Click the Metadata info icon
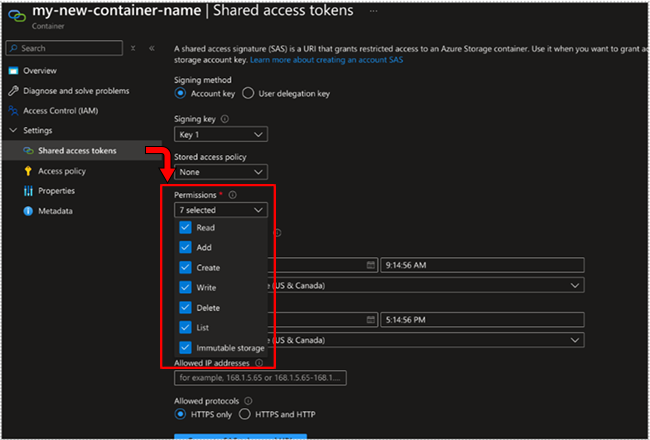Viewport: 650px width, 440px height. tap(28, 211)
